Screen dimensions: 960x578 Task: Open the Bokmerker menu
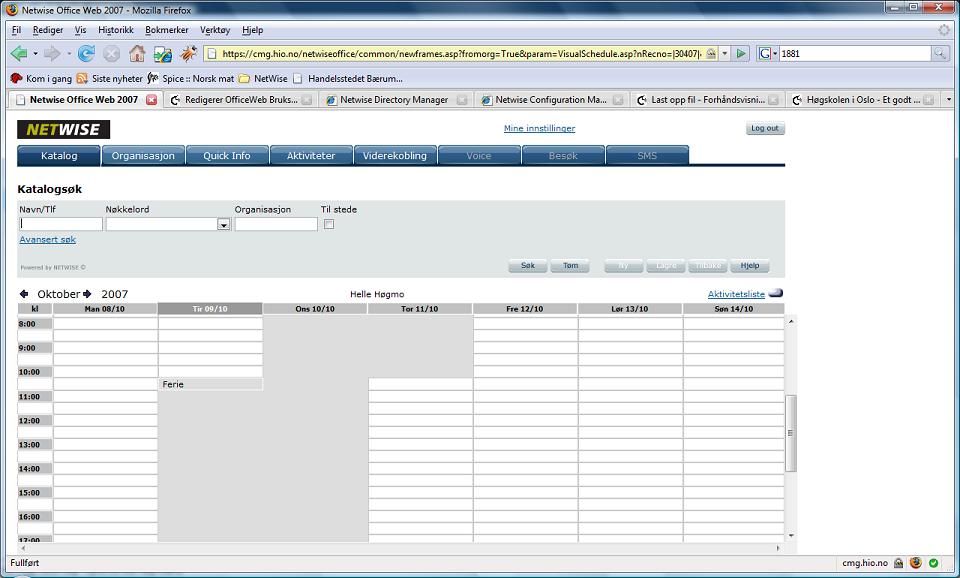coord(167,30)
